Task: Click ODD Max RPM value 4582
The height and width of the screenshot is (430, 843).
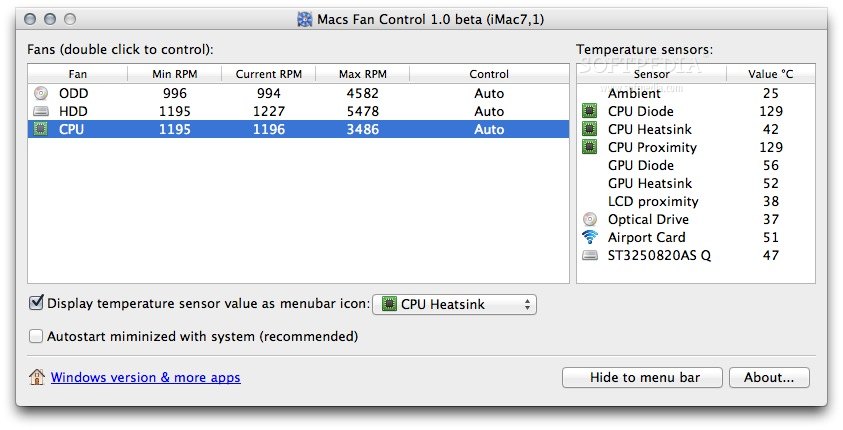Action: coord(363,94)
